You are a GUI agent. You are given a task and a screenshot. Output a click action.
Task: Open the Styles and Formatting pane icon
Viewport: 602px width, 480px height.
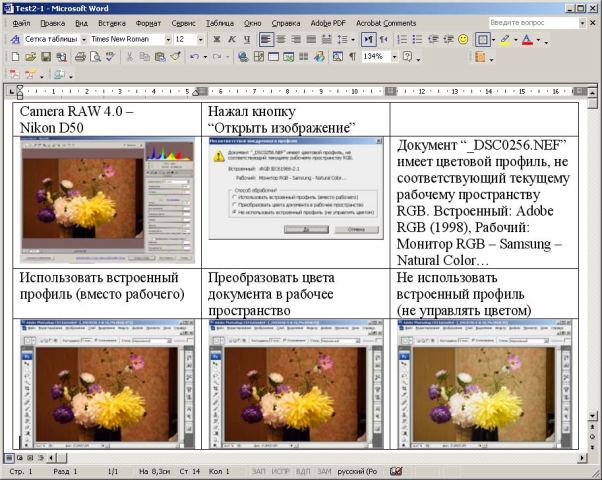(15, 40)
